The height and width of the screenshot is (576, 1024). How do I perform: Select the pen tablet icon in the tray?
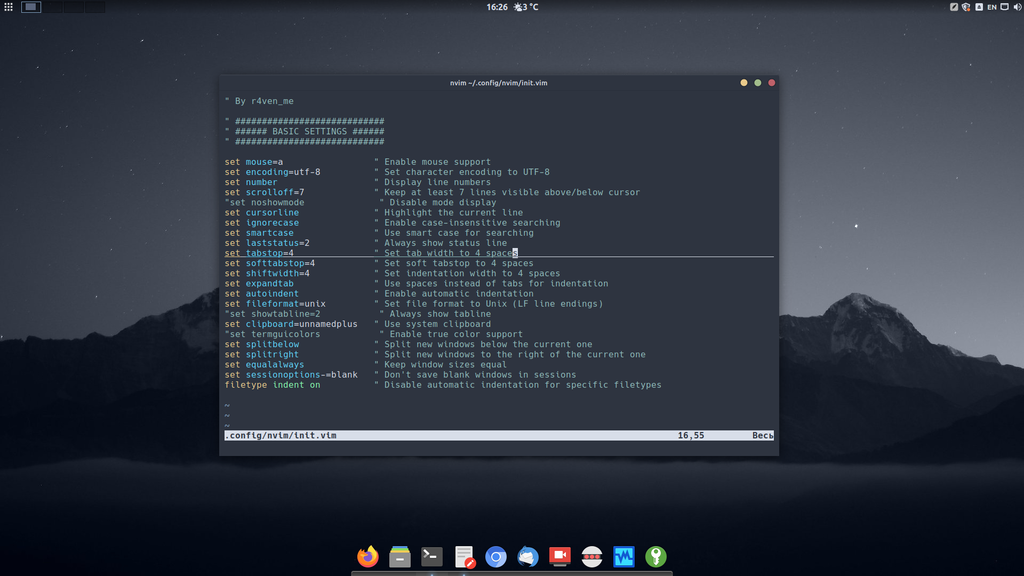click(953, 8)
